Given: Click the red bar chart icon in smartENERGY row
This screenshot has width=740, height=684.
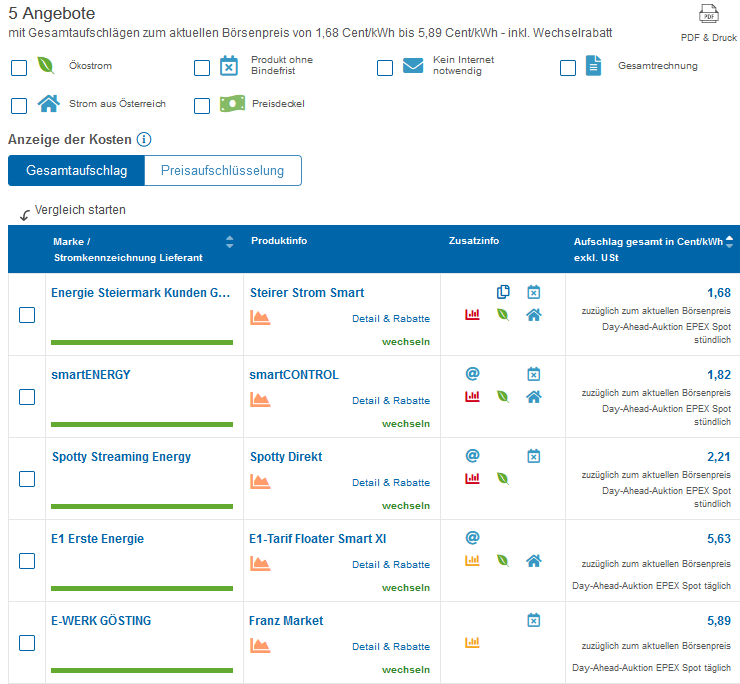Looking at the screenshot, I should 472,397.
